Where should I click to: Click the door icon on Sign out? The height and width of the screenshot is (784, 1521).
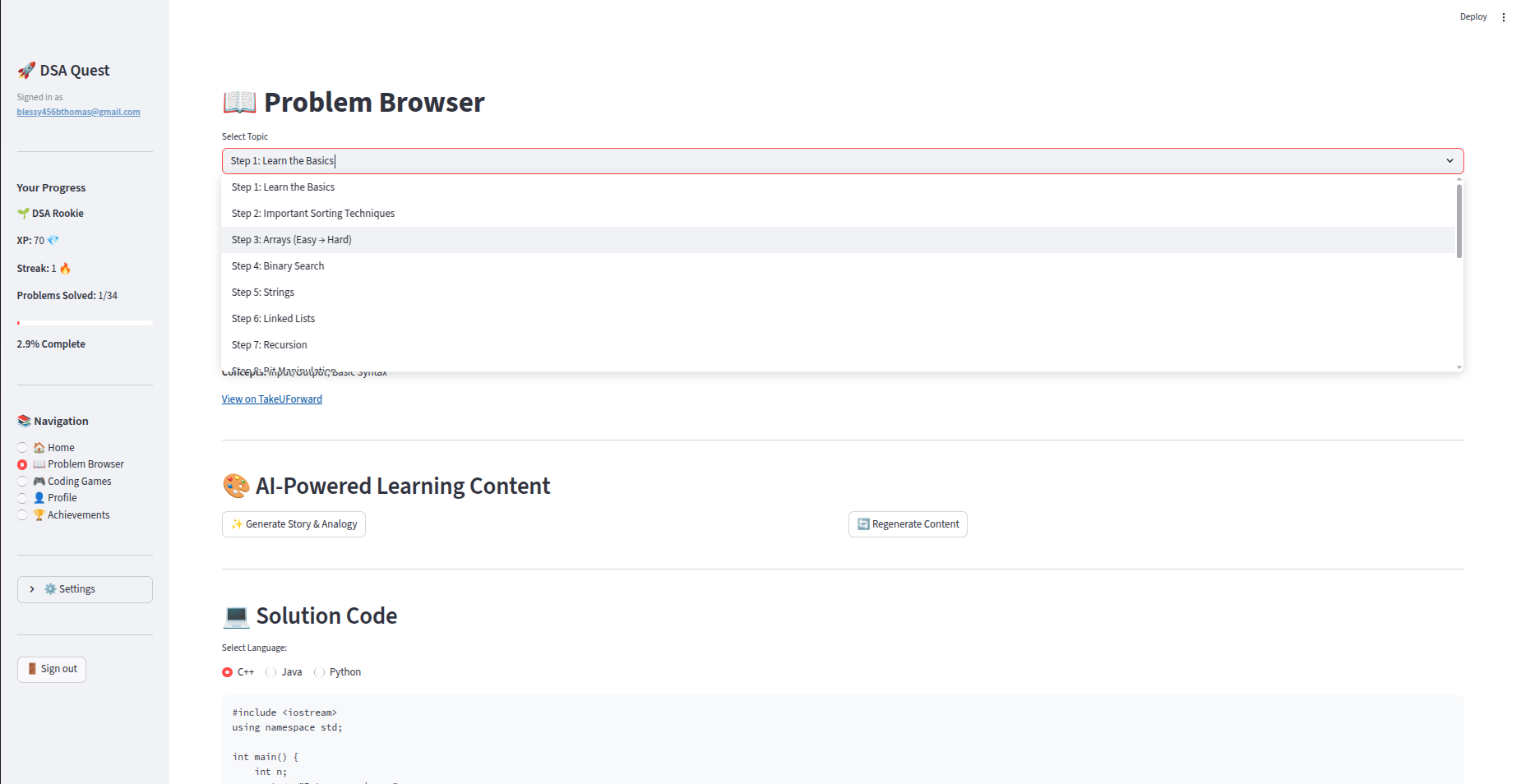[32, 669]
